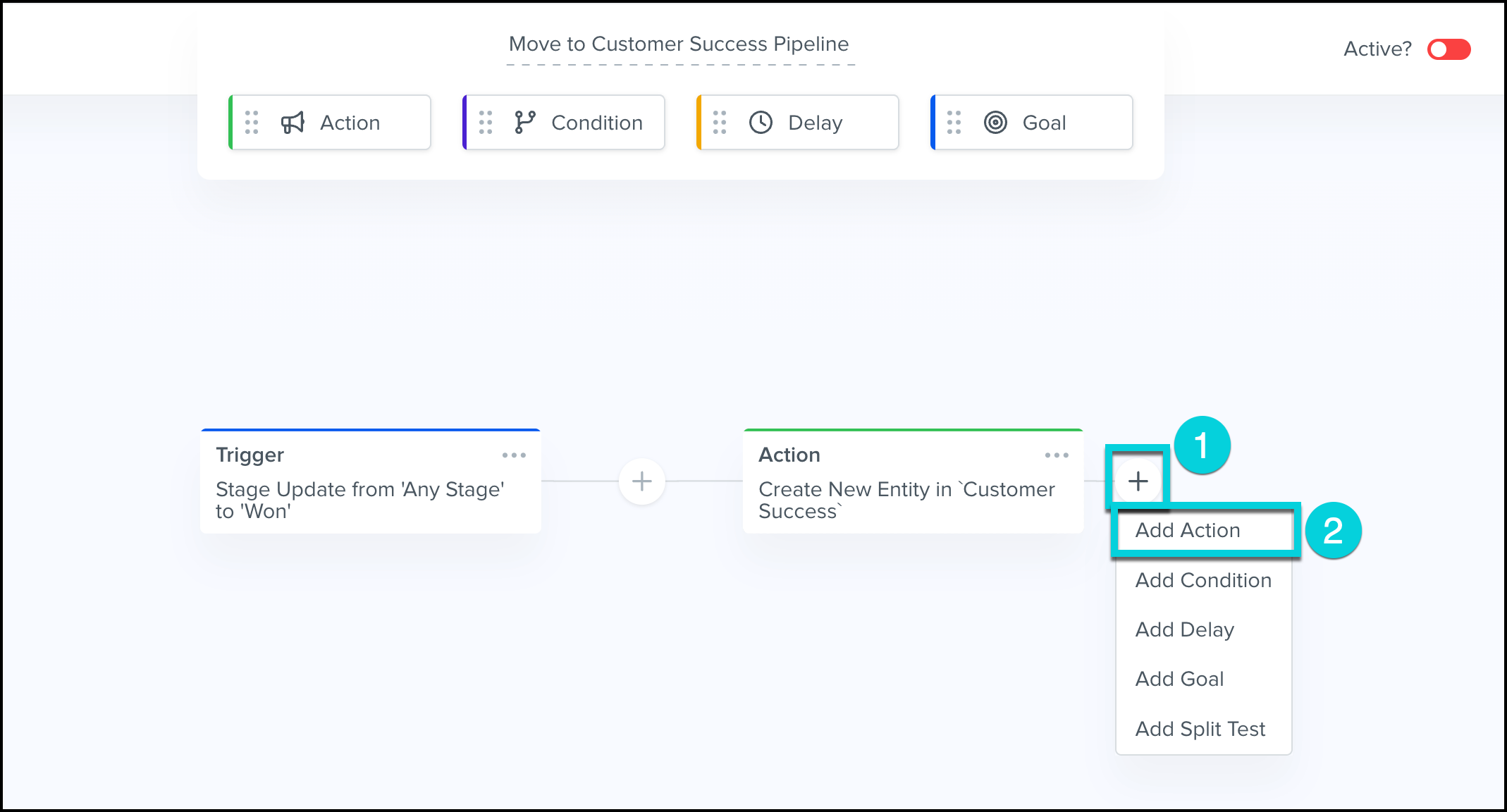This screenshot has height=812, width=1507.
Task: Toggle the Active? switch on
Action: pyautogui.click(x=1448, y=49)
